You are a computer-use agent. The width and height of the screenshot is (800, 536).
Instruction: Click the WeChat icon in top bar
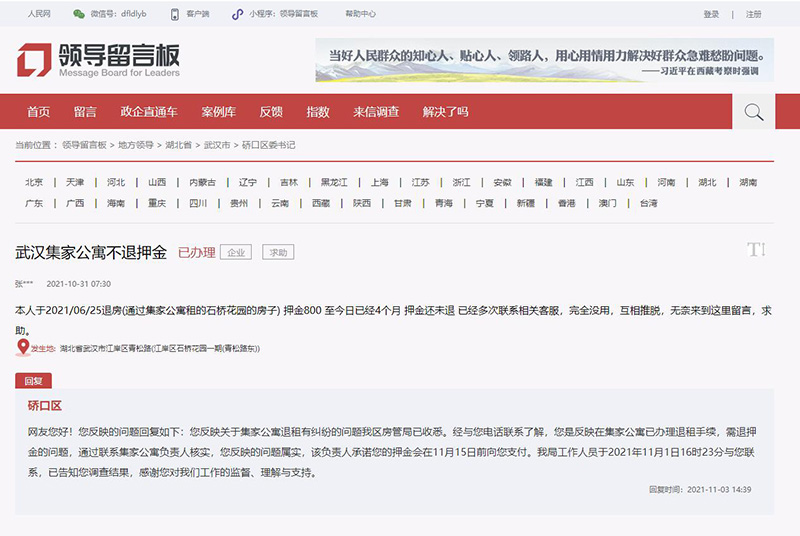77,15
